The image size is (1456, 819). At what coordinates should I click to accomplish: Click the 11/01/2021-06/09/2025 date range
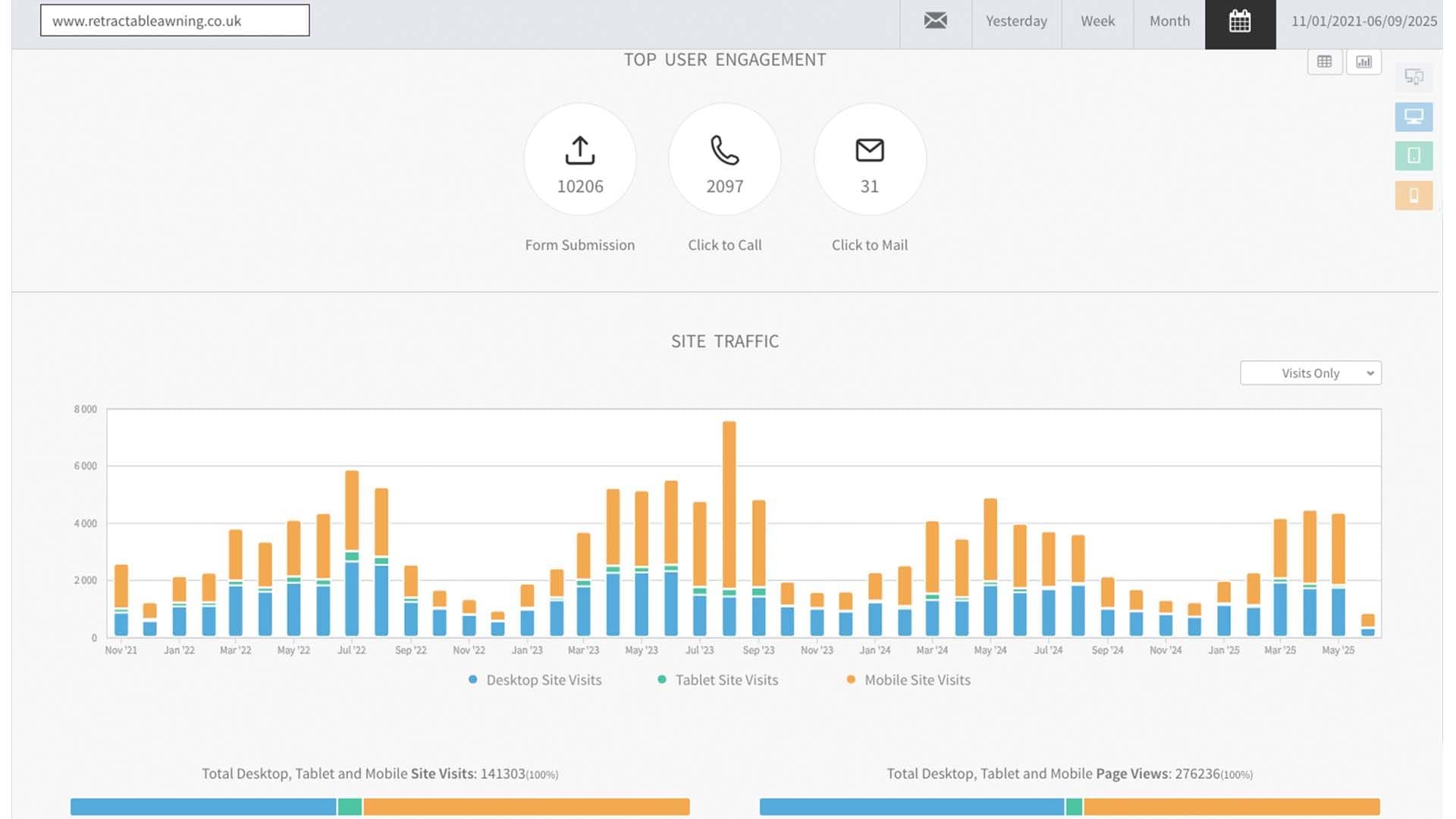click(1363, 21)
